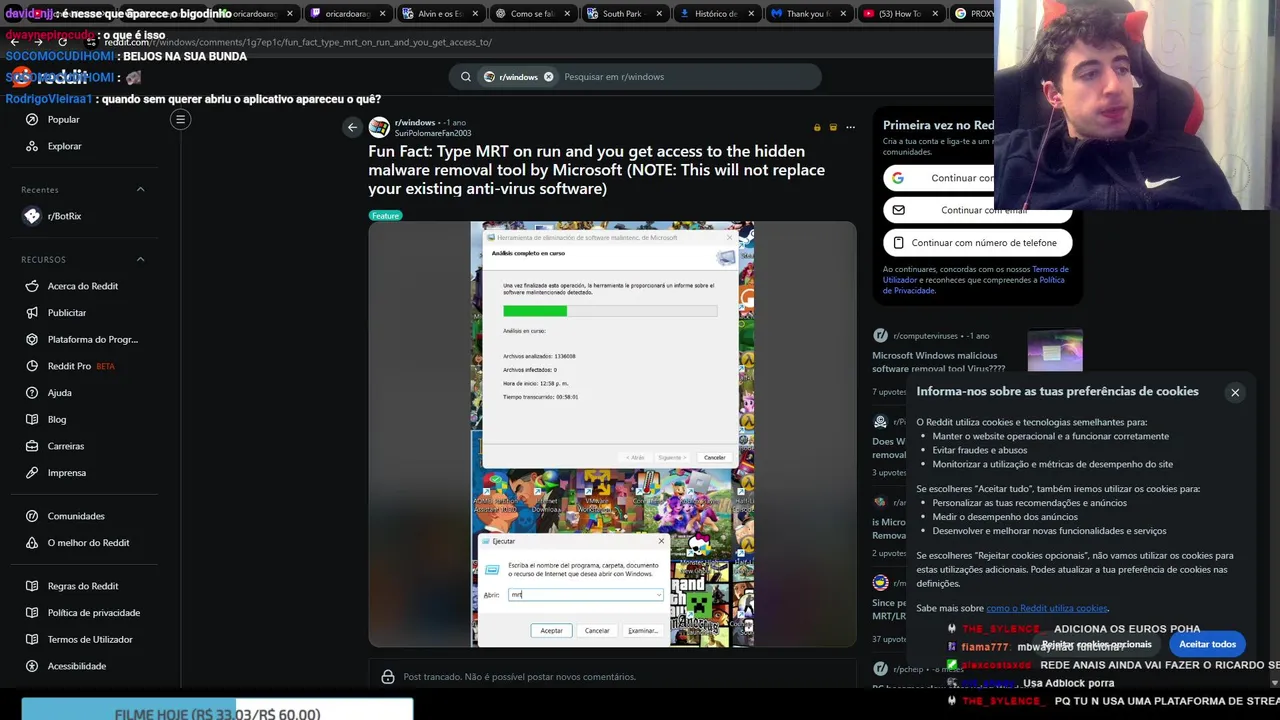Click the r/windows community avatar on post
Viewport: 1280px width, 720px height.
379,127
